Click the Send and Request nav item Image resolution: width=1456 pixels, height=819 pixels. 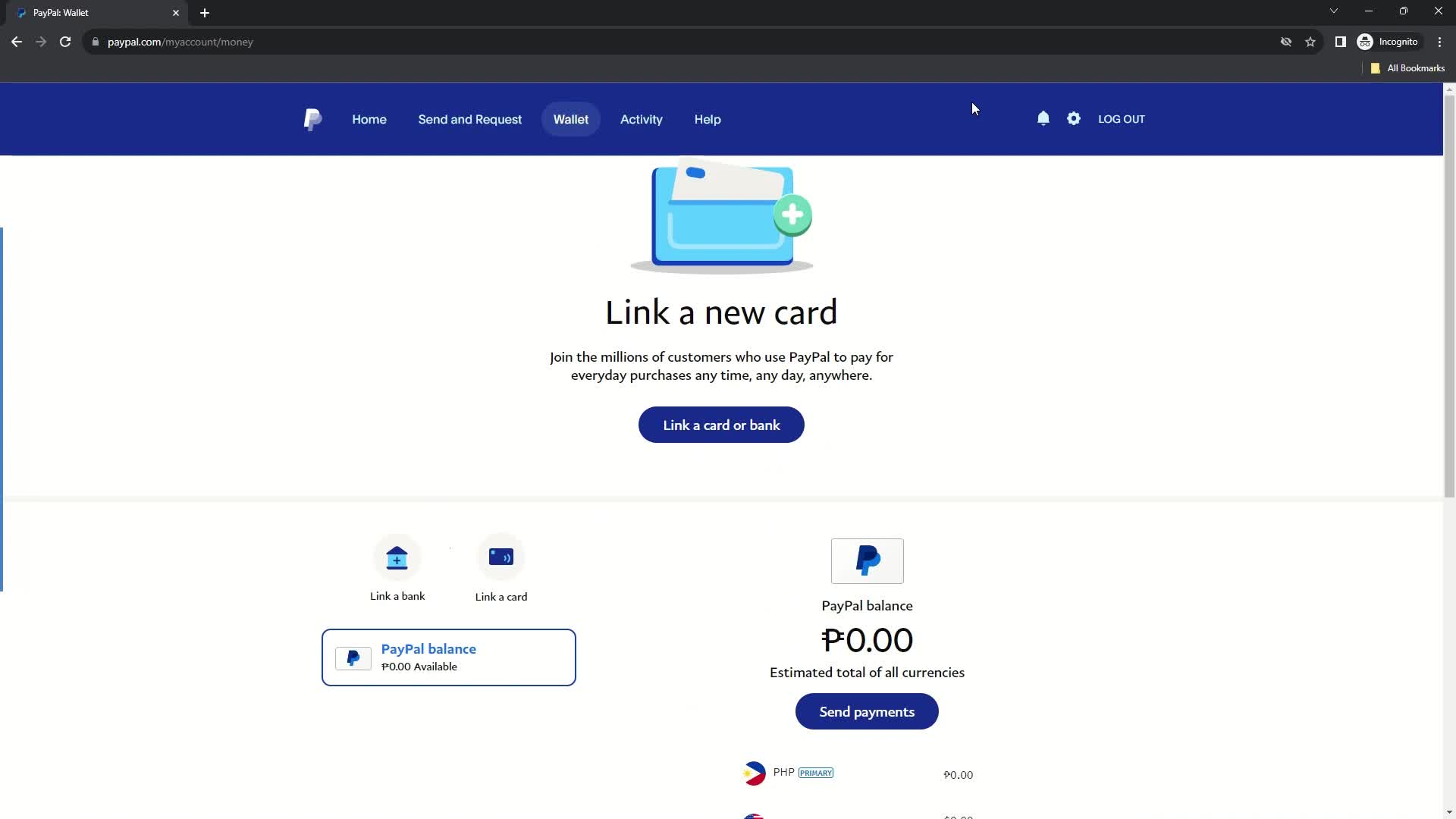click(469, 119)
